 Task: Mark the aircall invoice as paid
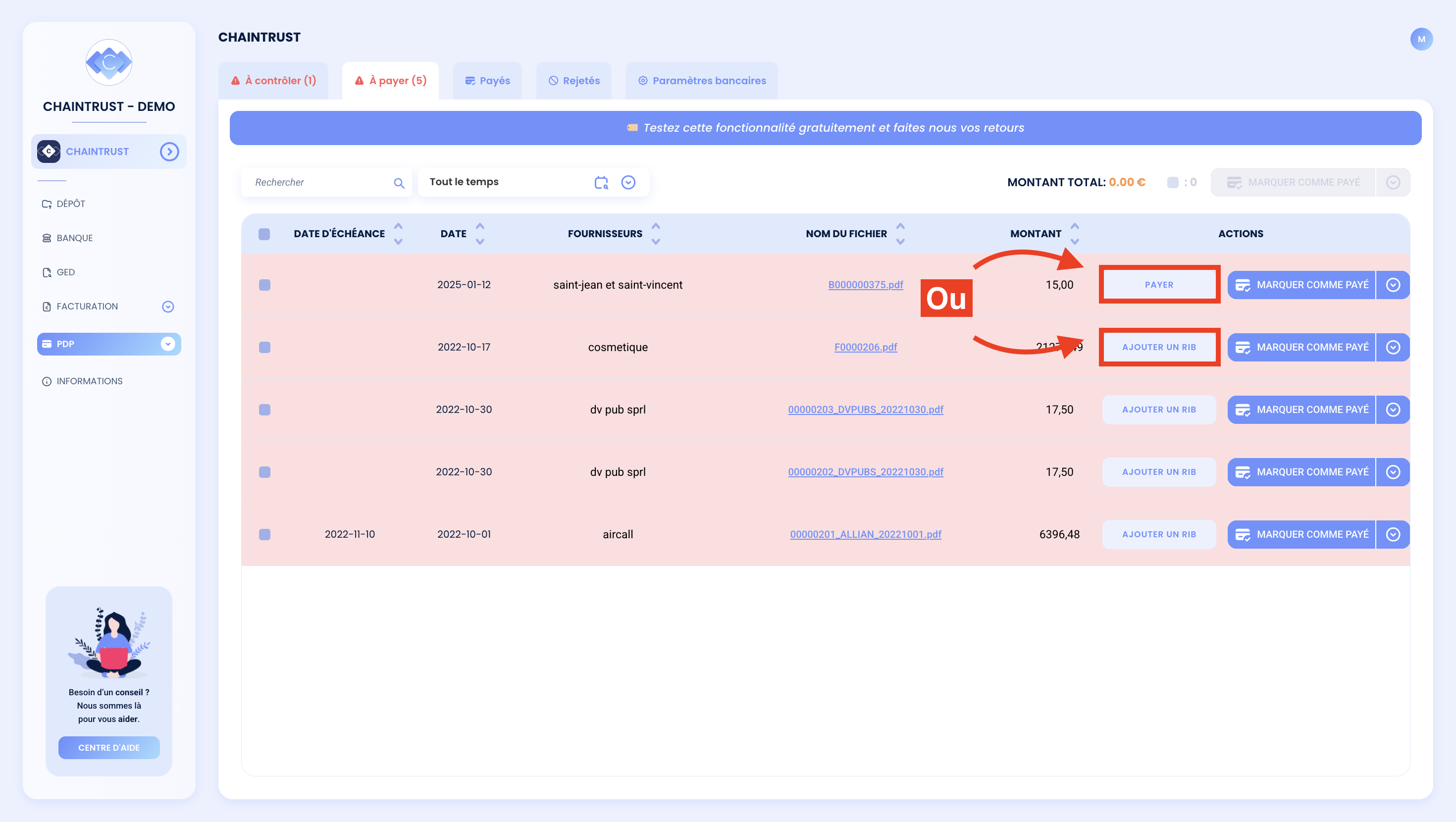click(1301, 534)
